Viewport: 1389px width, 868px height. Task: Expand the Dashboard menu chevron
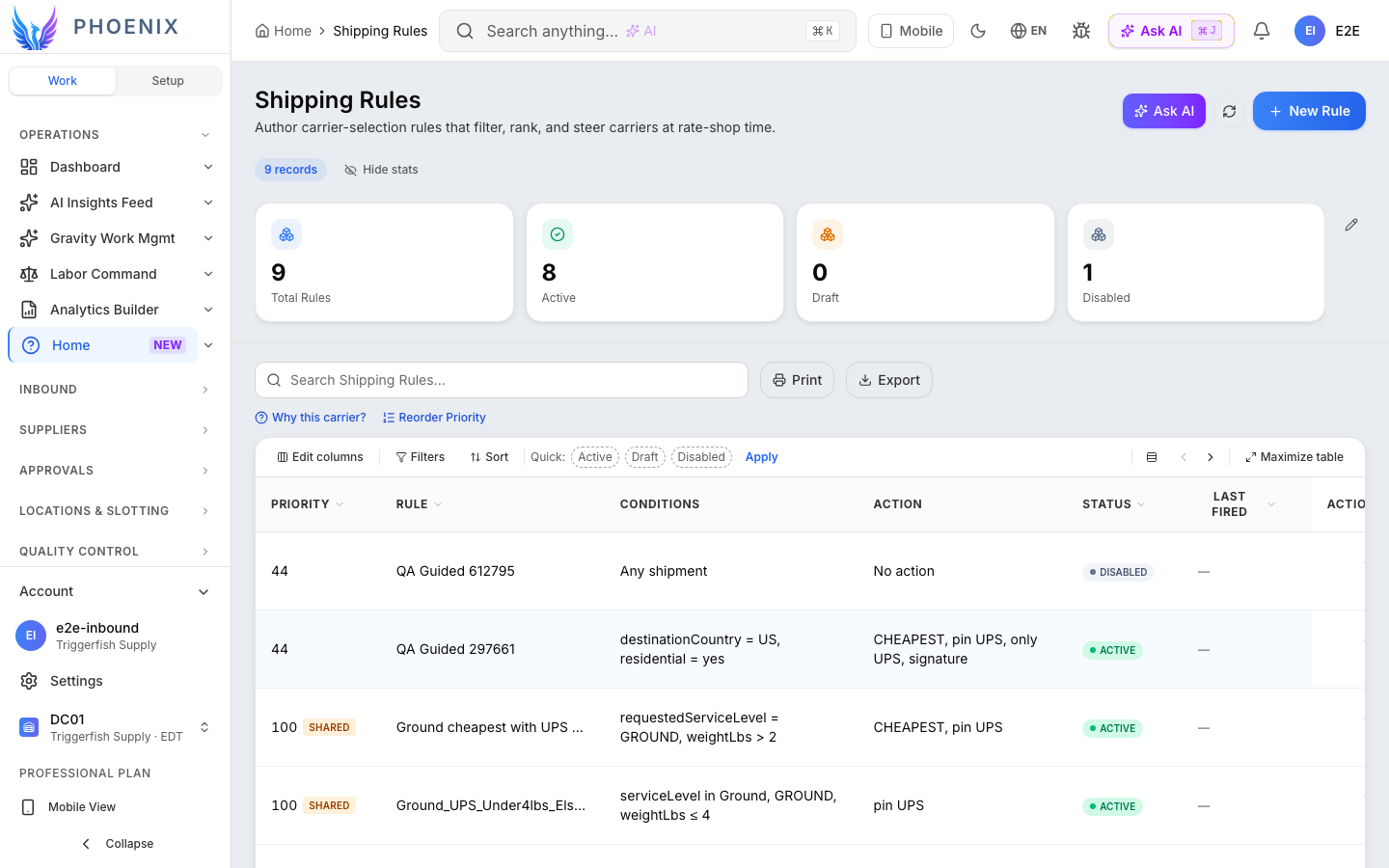tap(208, 167)
